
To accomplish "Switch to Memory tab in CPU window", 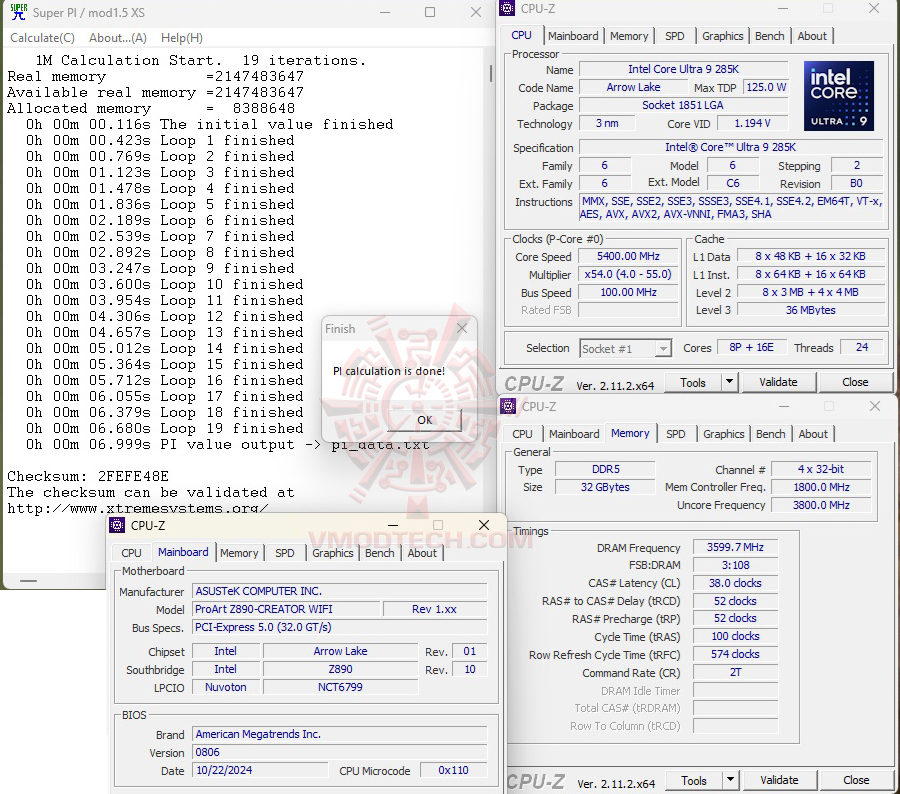I will 629,36.
